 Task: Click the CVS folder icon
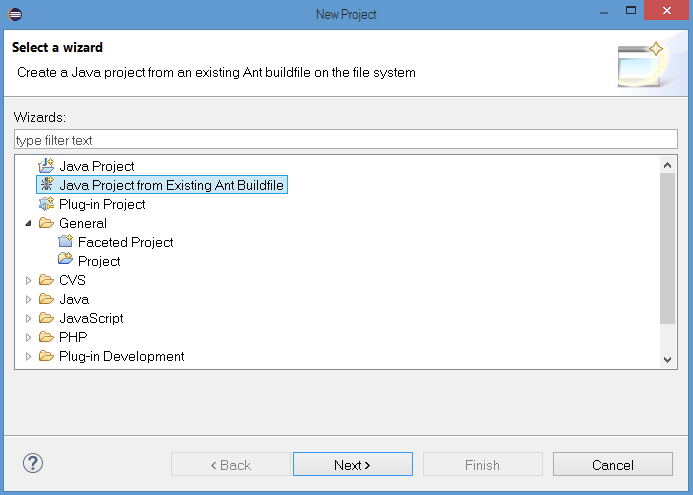[x=46, y=280]
